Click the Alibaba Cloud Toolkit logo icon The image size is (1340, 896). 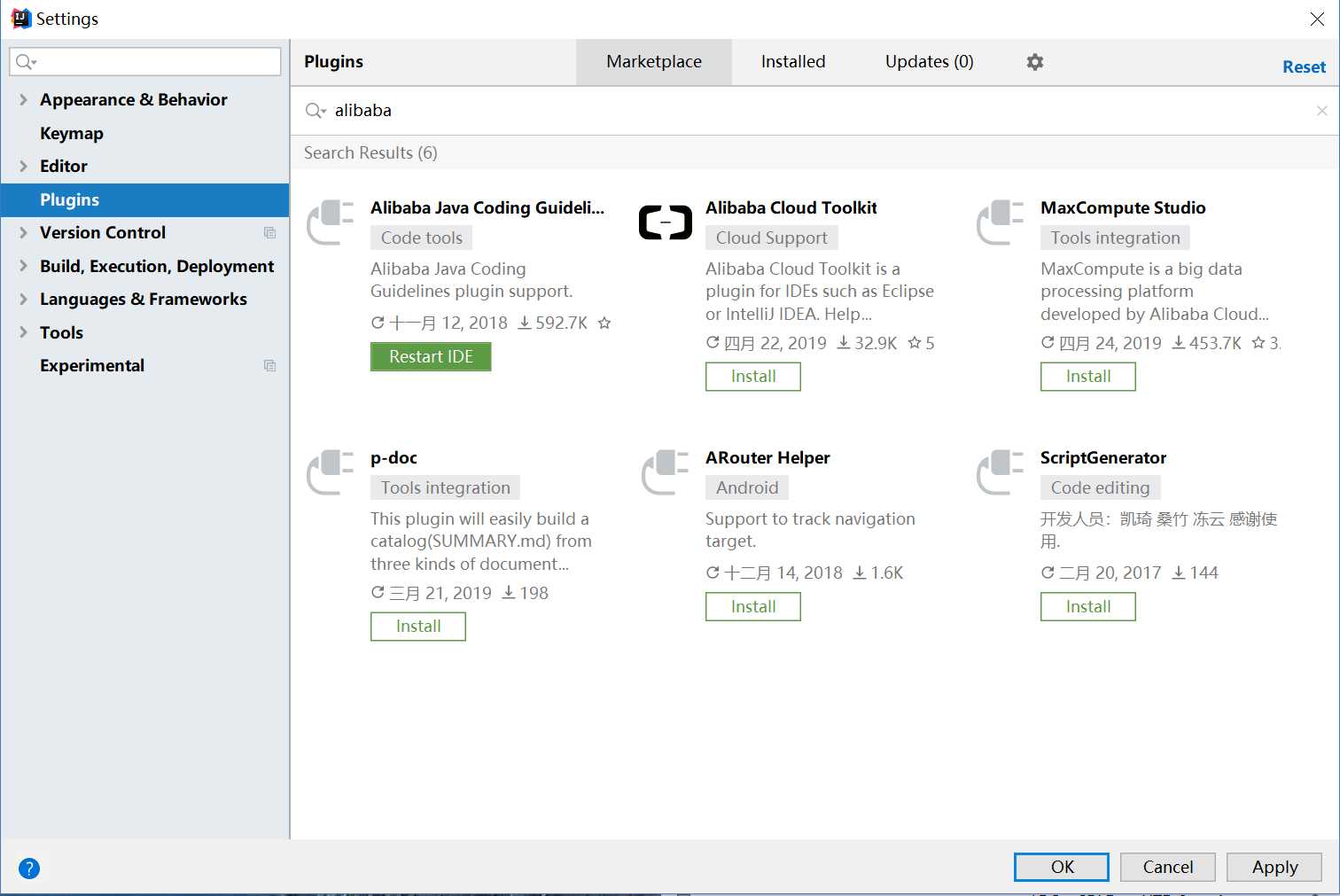pyautogui.click(x=666, y=222)
